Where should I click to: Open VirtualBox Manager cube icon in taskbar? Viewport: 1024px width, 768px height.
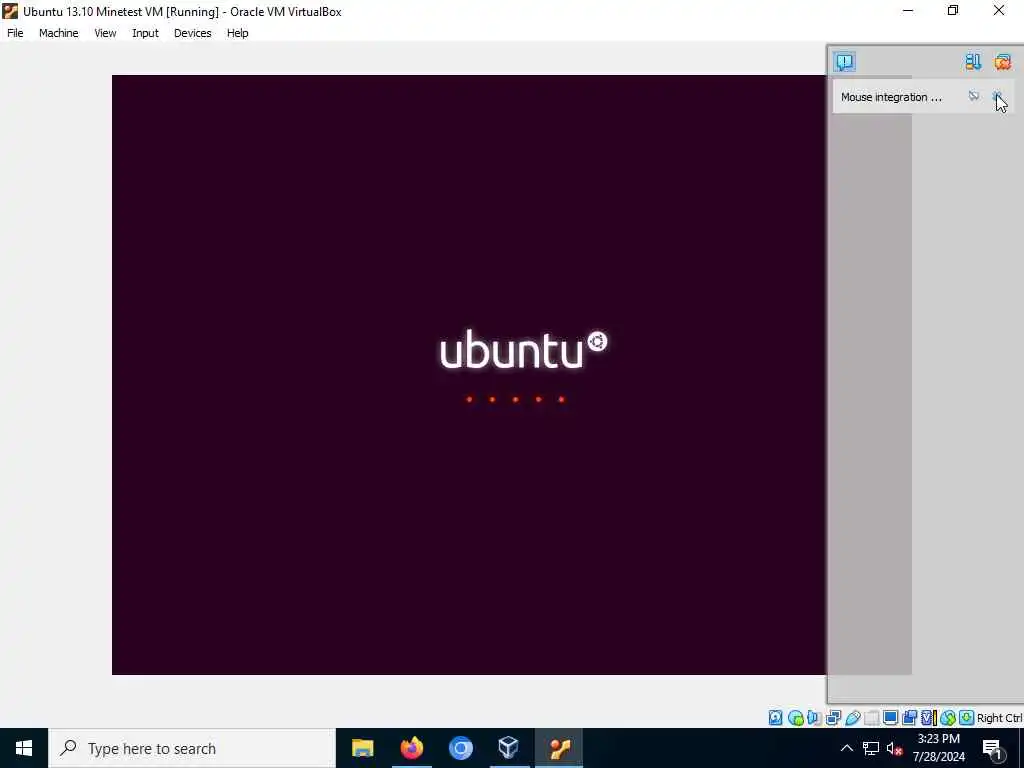[x=509, y=748]
